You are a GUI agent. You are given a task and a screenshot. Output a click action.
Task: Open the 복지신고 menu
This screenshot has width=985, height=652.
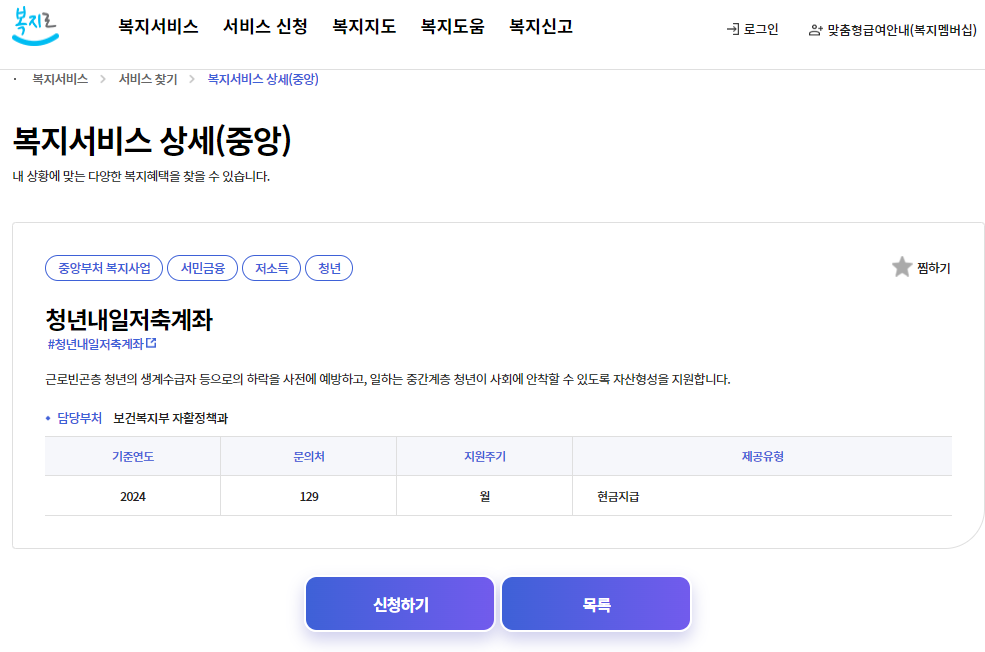(x=539, y=29)
